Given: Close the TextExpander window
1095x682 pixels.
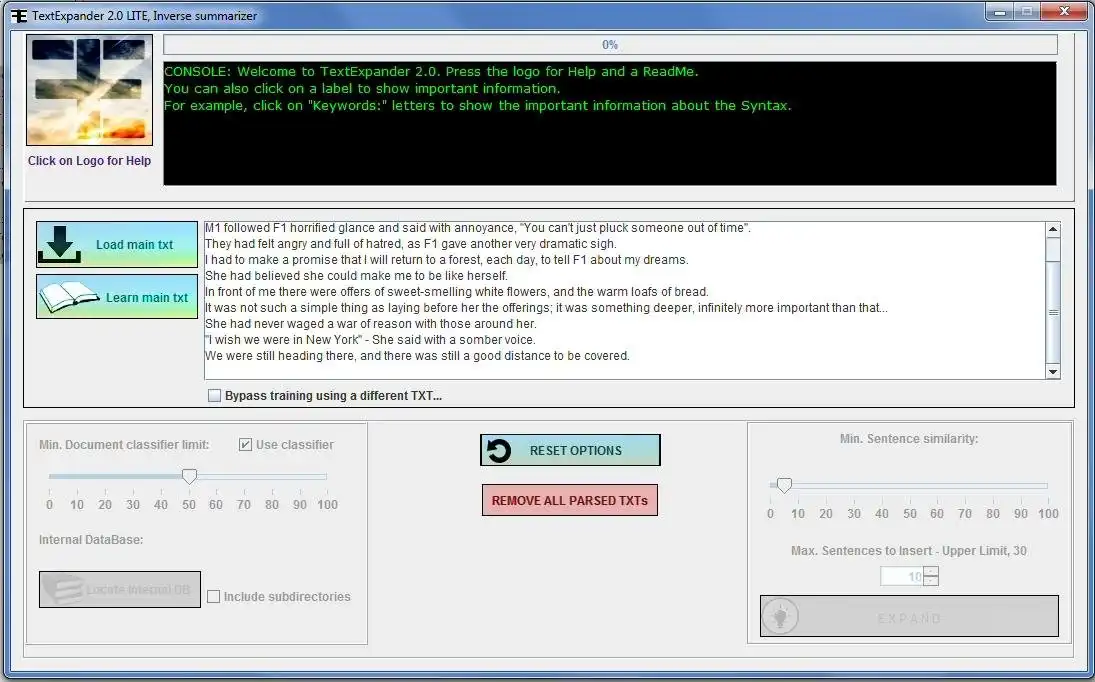Looking at the screenshot, I should tap(1064, 11).
